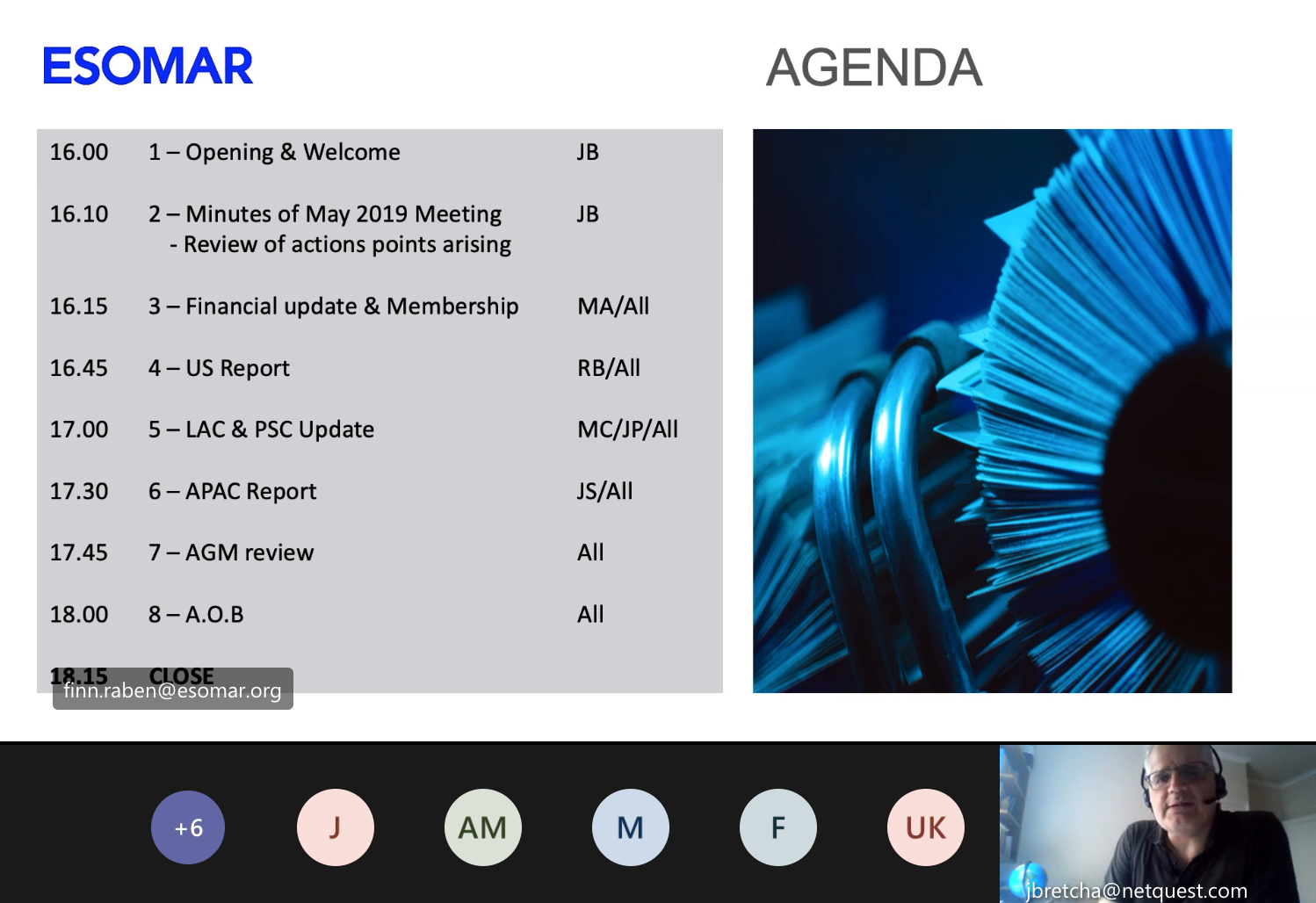Click agenda item '3 – Financial update & Membership'
This screenshot has width=1316, height=903.
click(334, 307)
